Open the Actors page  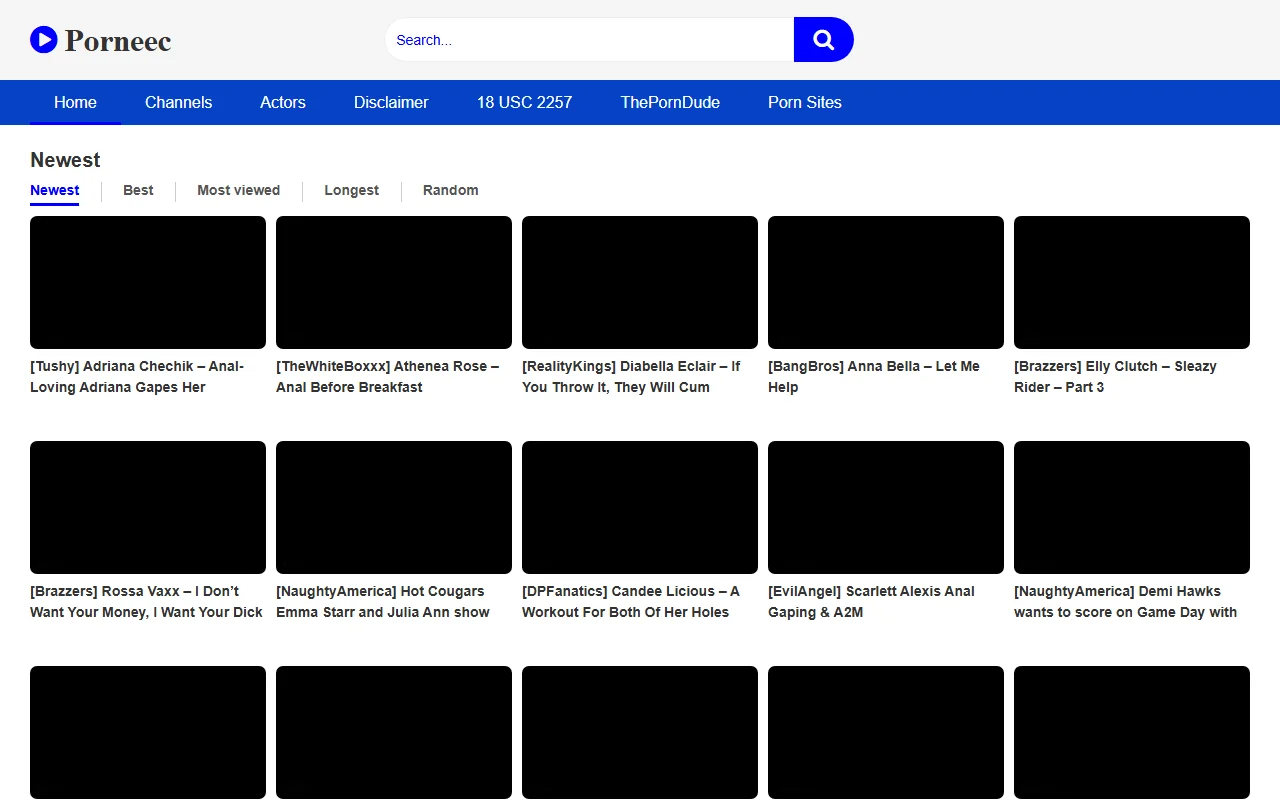tap(282, 102)
